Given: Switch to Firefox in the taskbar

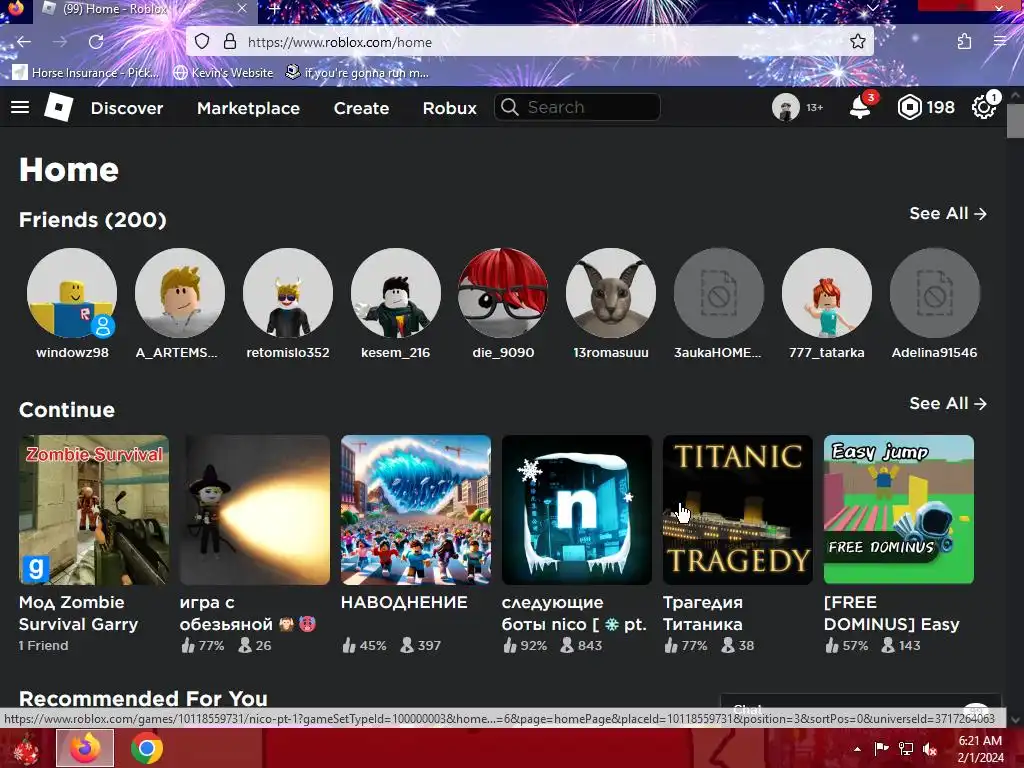Looking at the screenshot, I should point(85,748).
